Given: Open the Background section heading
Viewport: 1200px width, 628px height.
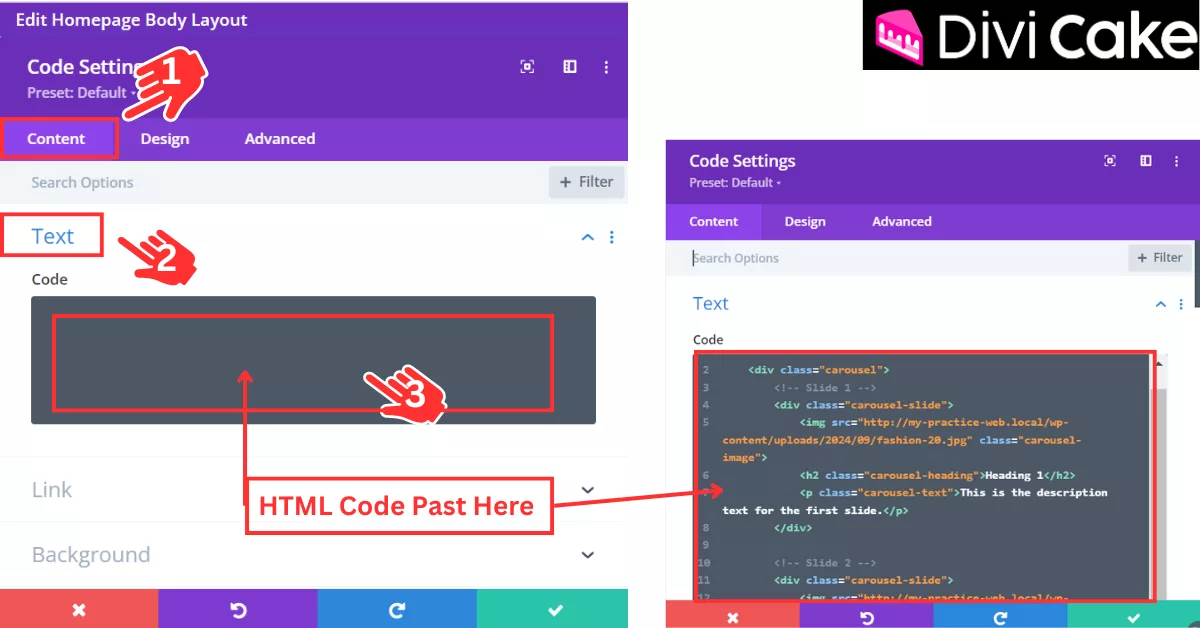Looking at the screenshot, I should 91,554.
